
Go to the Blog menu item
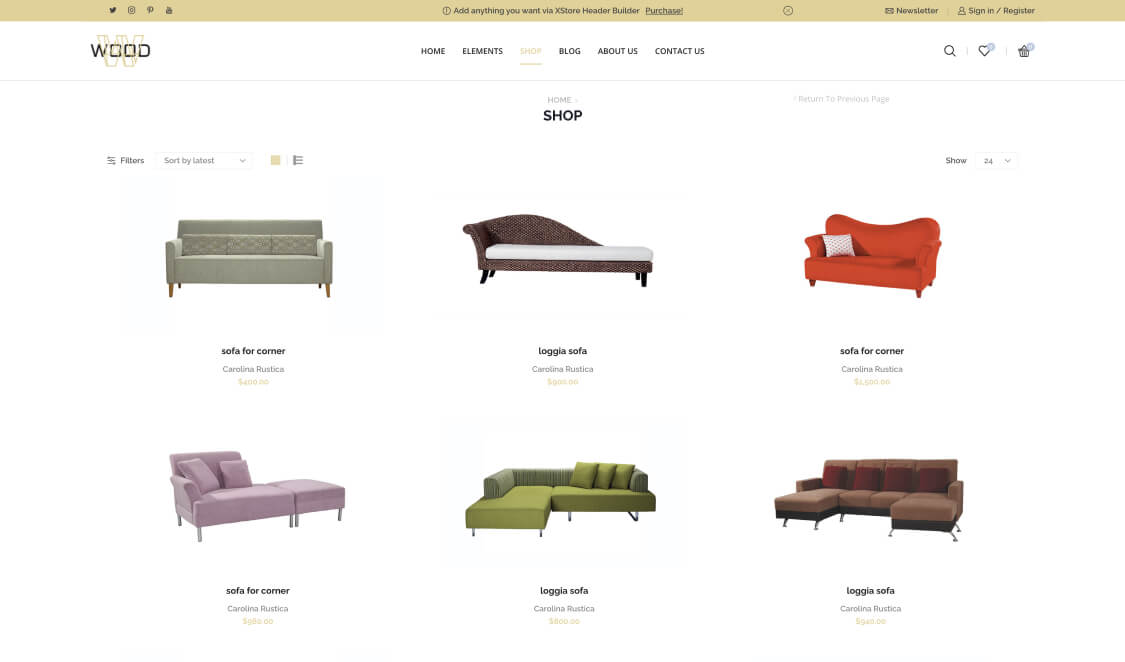click(570, 51)
